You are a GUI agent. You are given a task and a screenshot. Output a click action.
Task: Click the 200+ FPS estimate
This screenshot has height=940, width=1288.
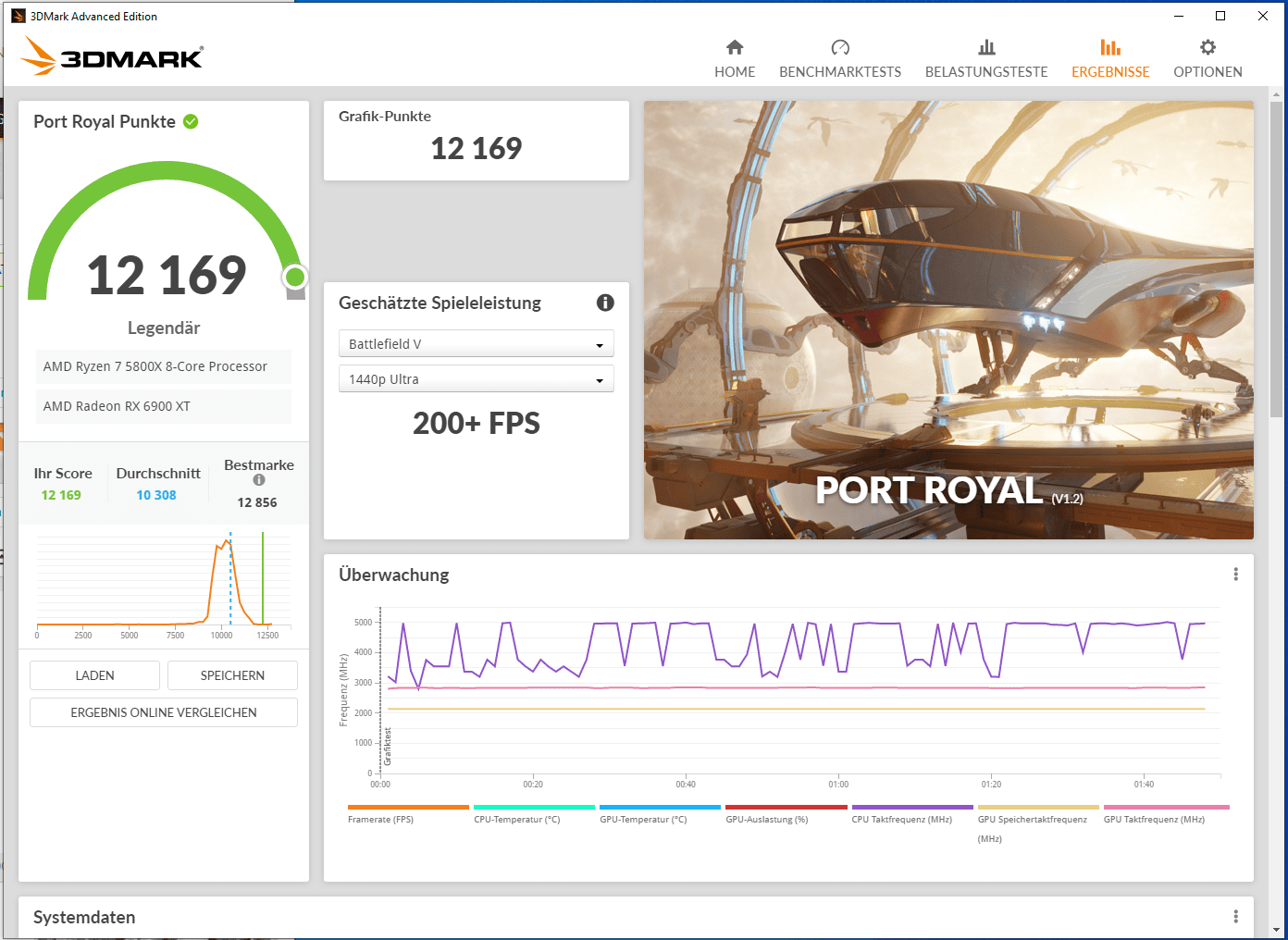(477, 423)
